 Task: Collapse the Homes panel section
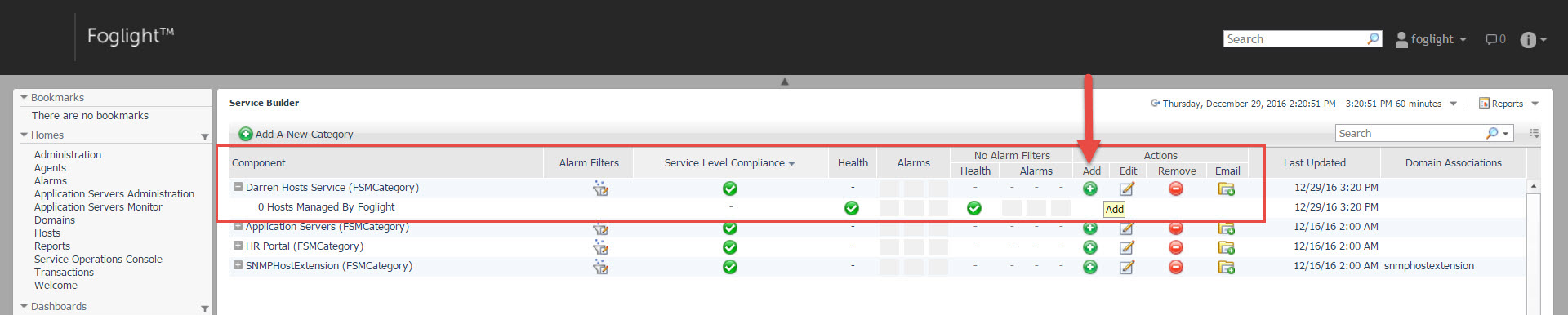point(24,135)
